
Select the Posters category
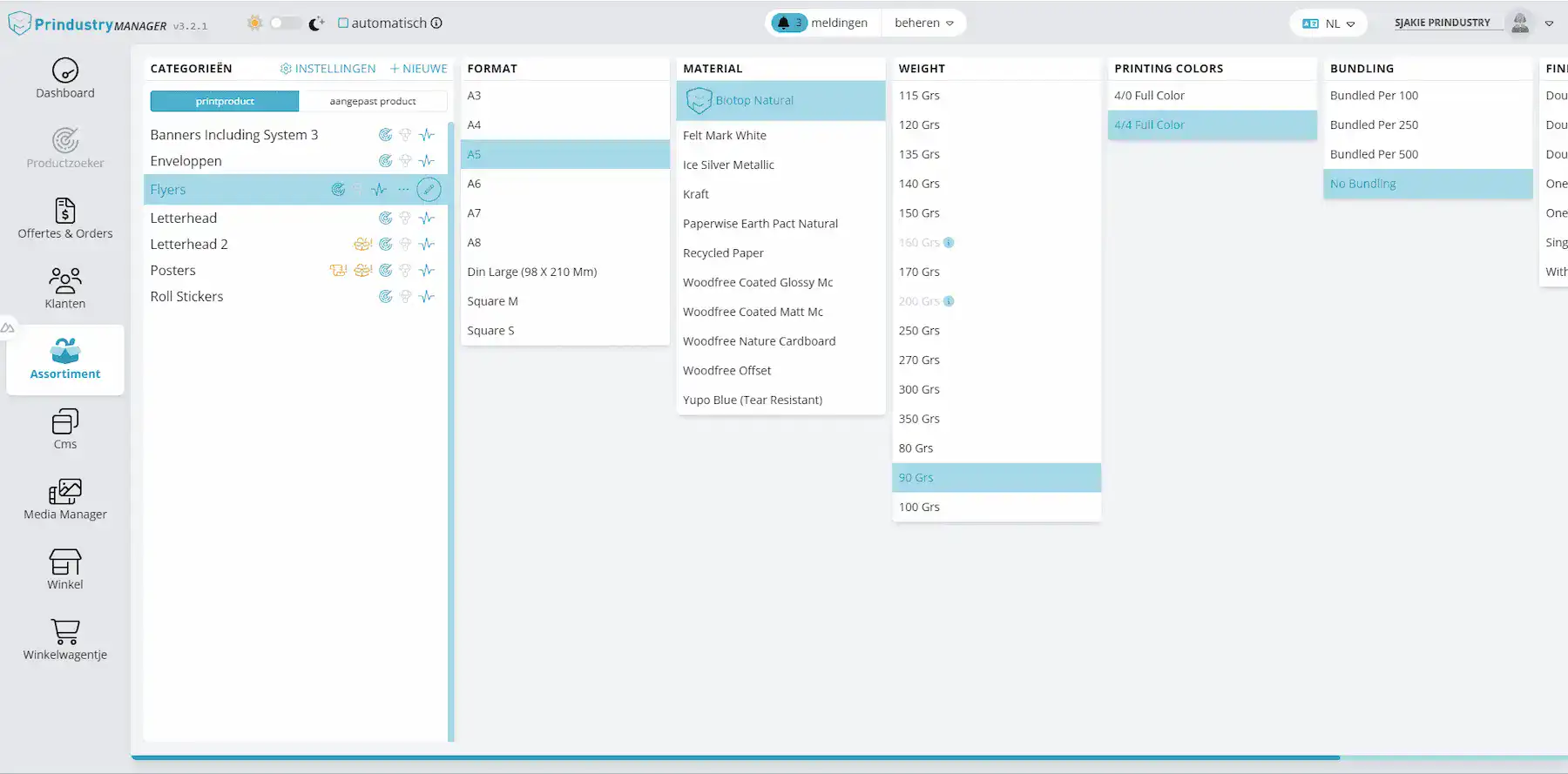pyautogui.click(x=172, y=270)
